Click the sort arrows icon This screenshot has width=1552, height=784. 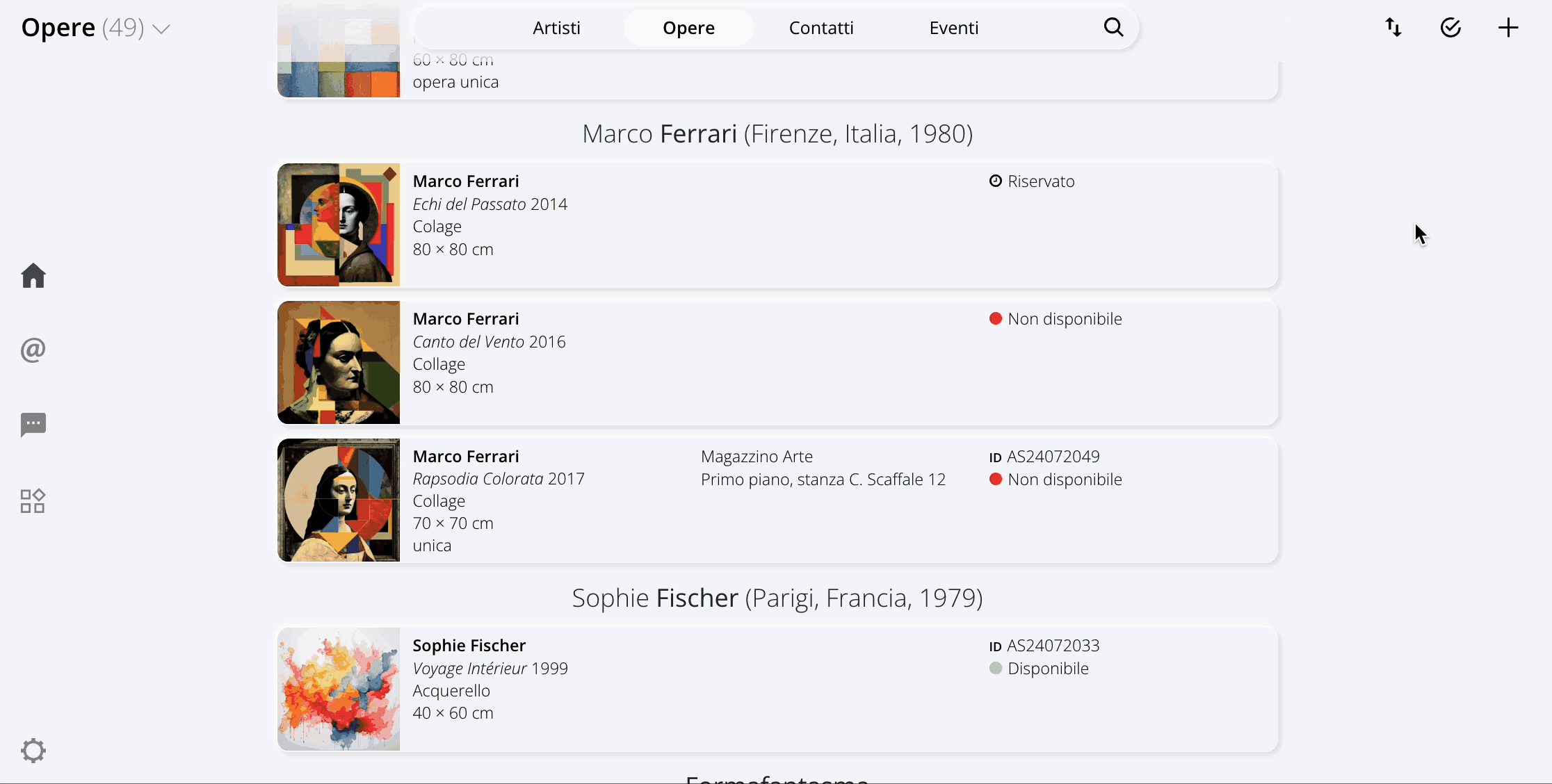click(x=1393, y=28)
